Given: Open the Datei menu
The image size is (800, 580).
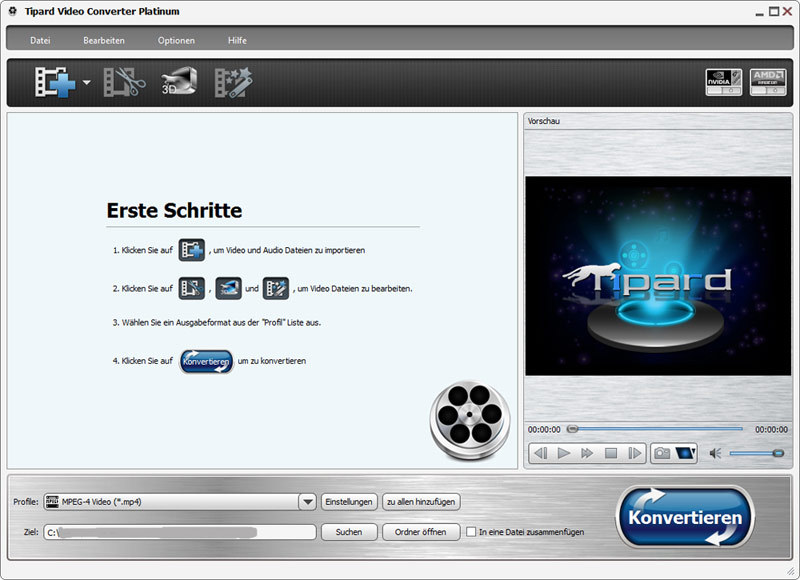Looking at the screenshot, I should pos(40,40).
